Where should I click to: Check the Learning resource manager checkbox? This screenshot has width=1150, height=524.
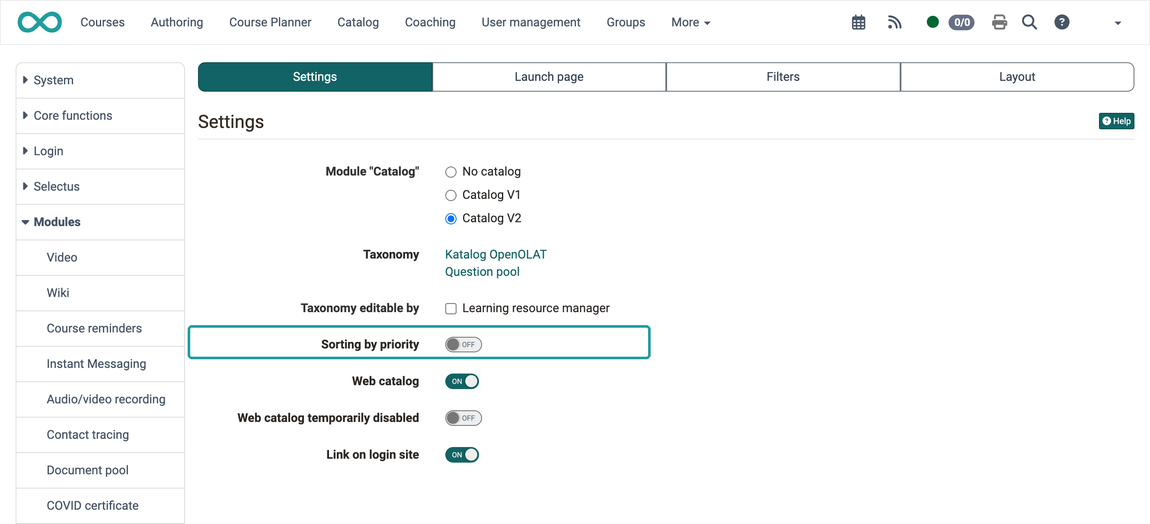click(451, 308)
